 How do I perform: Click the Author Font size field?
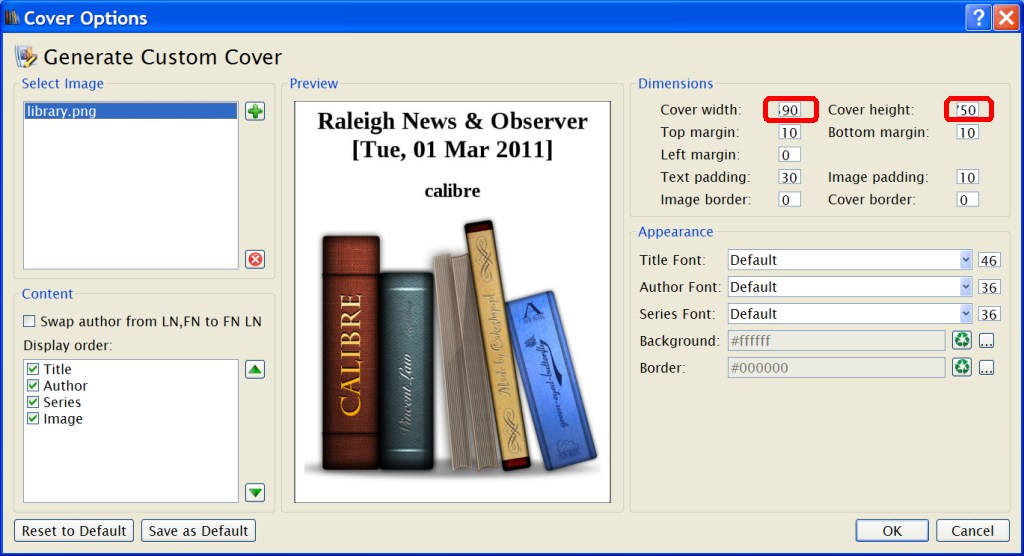989,287
